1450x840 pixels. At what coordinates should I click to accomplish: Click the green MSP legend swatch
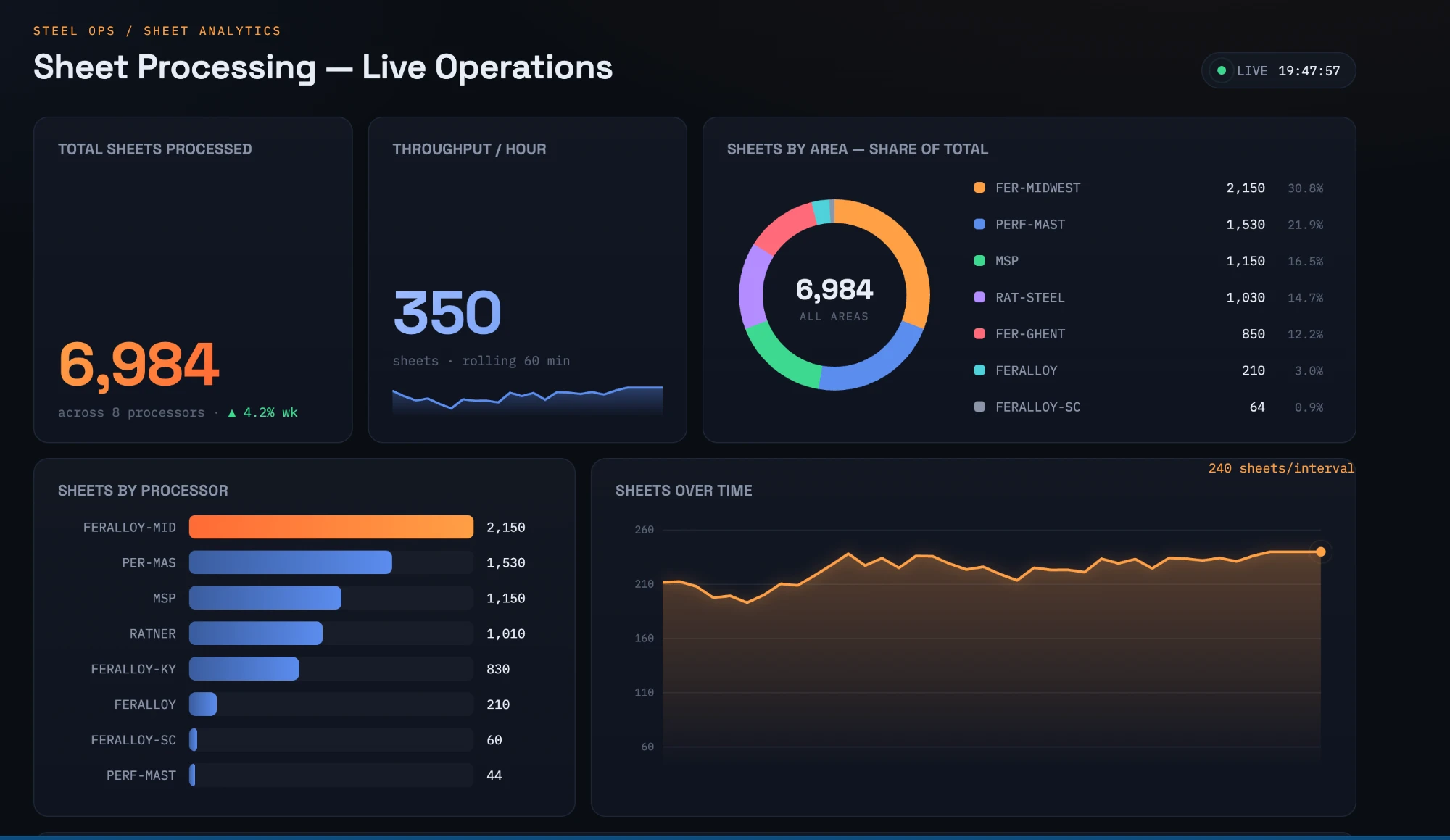click(x=979, y=260)
